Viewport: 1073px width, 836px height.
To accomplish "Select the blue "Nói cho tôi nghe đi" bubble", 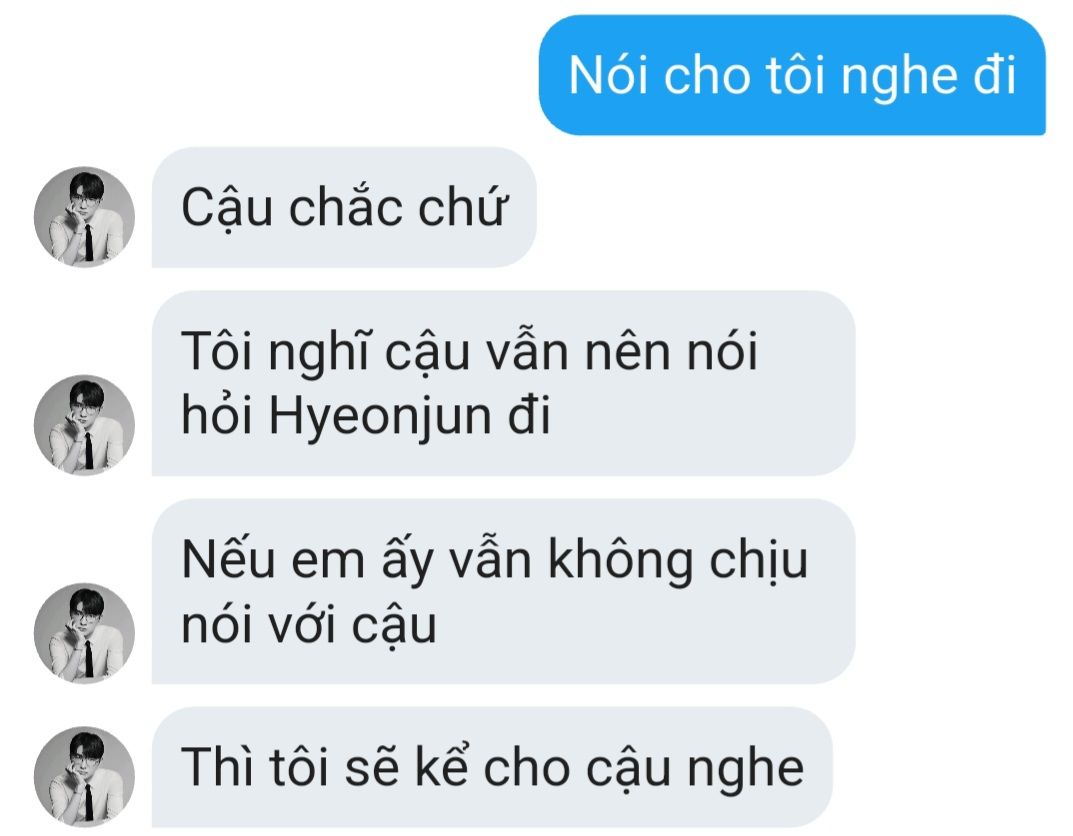I will (792, 75).
